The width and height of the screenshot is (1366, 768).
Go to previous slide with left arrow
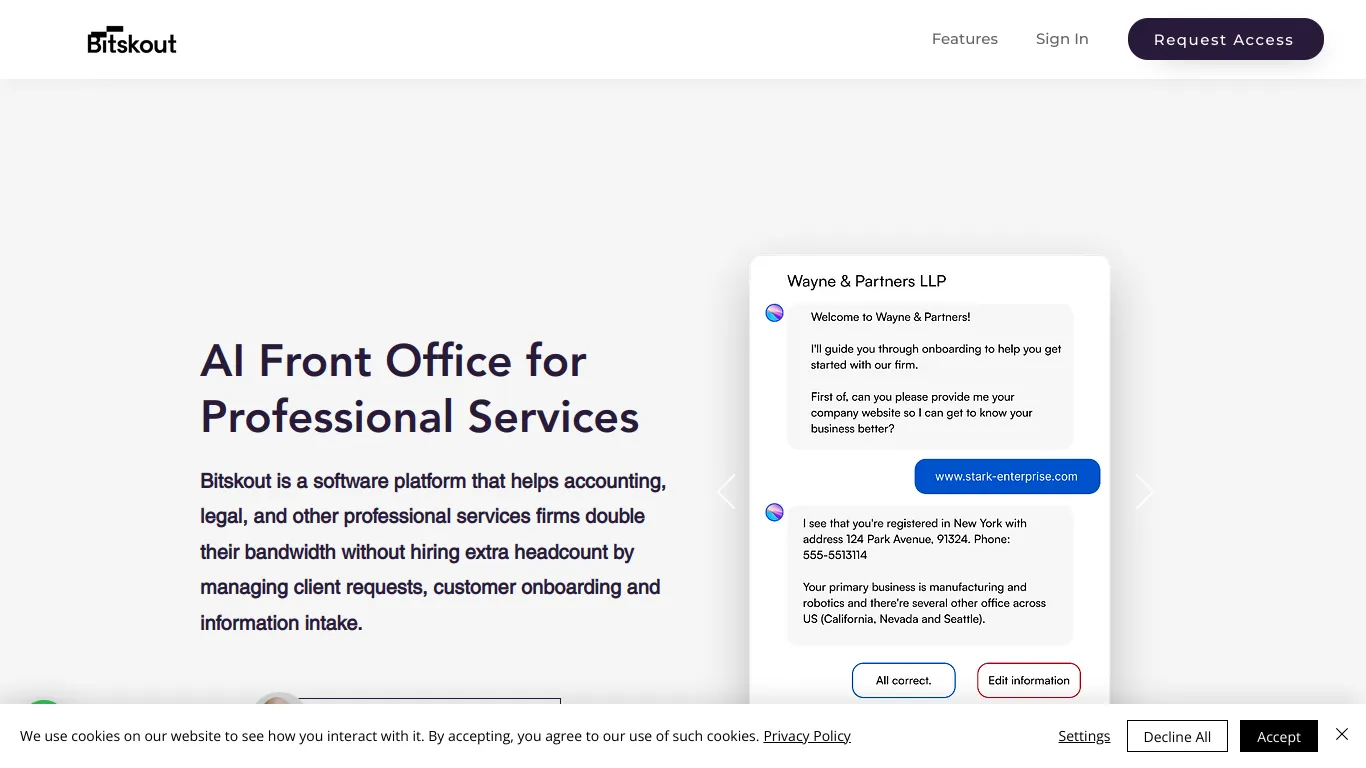pos(726,491)
